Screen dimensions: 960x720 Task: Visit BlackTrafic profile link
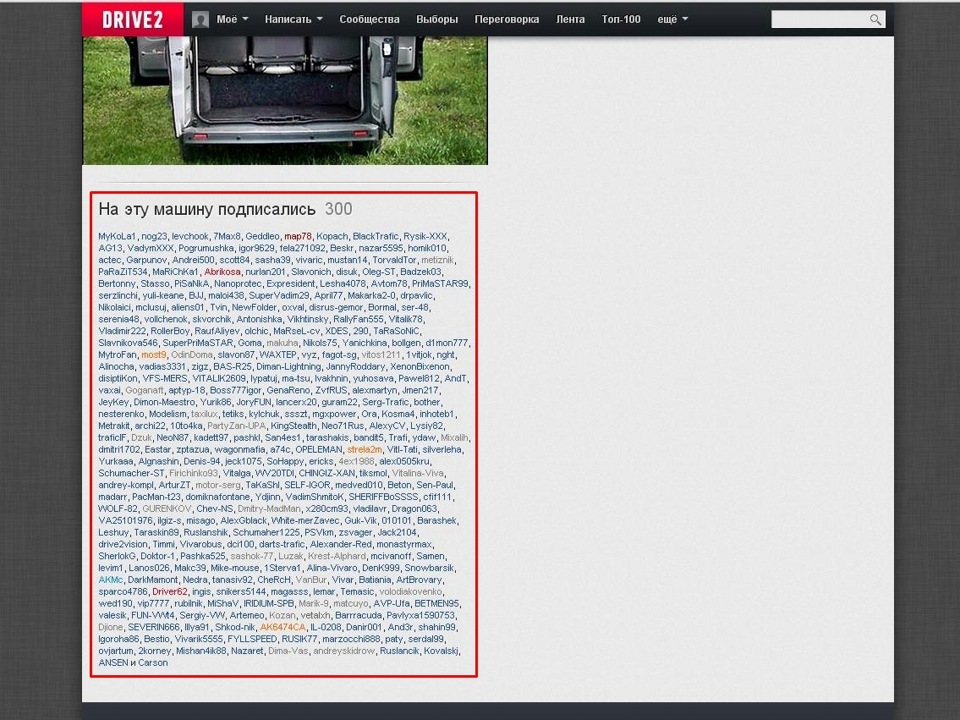(x=375, y=236)
